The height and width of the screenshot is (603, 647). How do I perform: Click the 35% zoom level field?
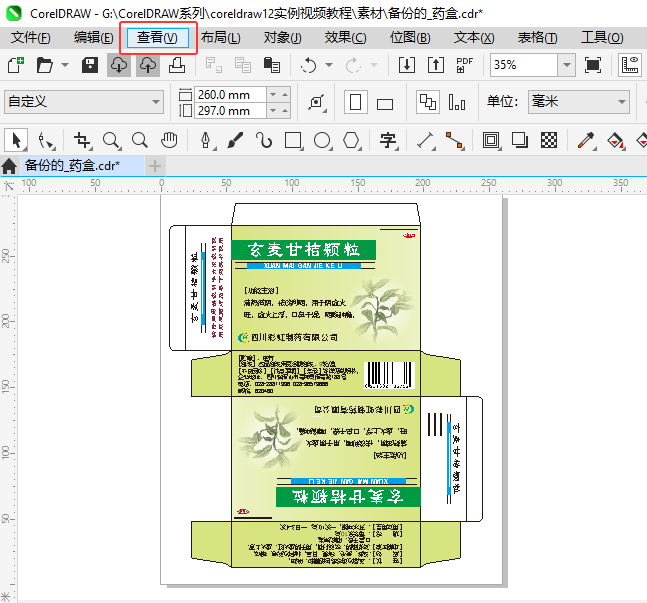pos(524,65)
